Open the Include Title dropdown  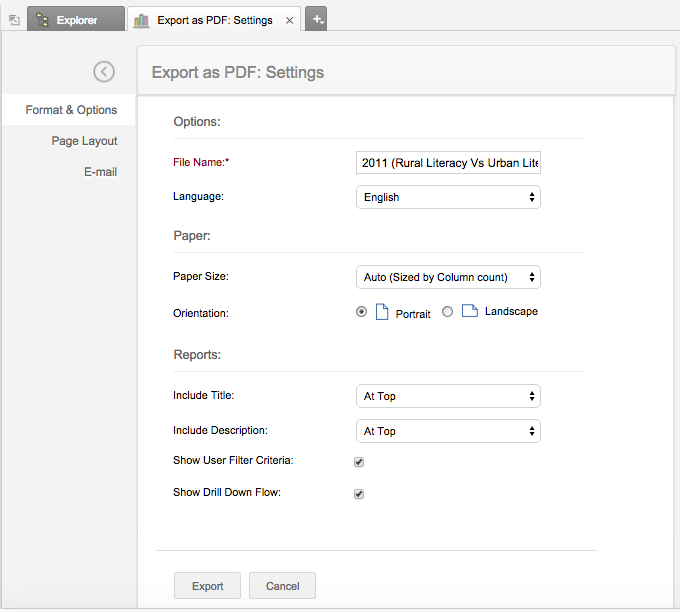(x=448, y=396)
